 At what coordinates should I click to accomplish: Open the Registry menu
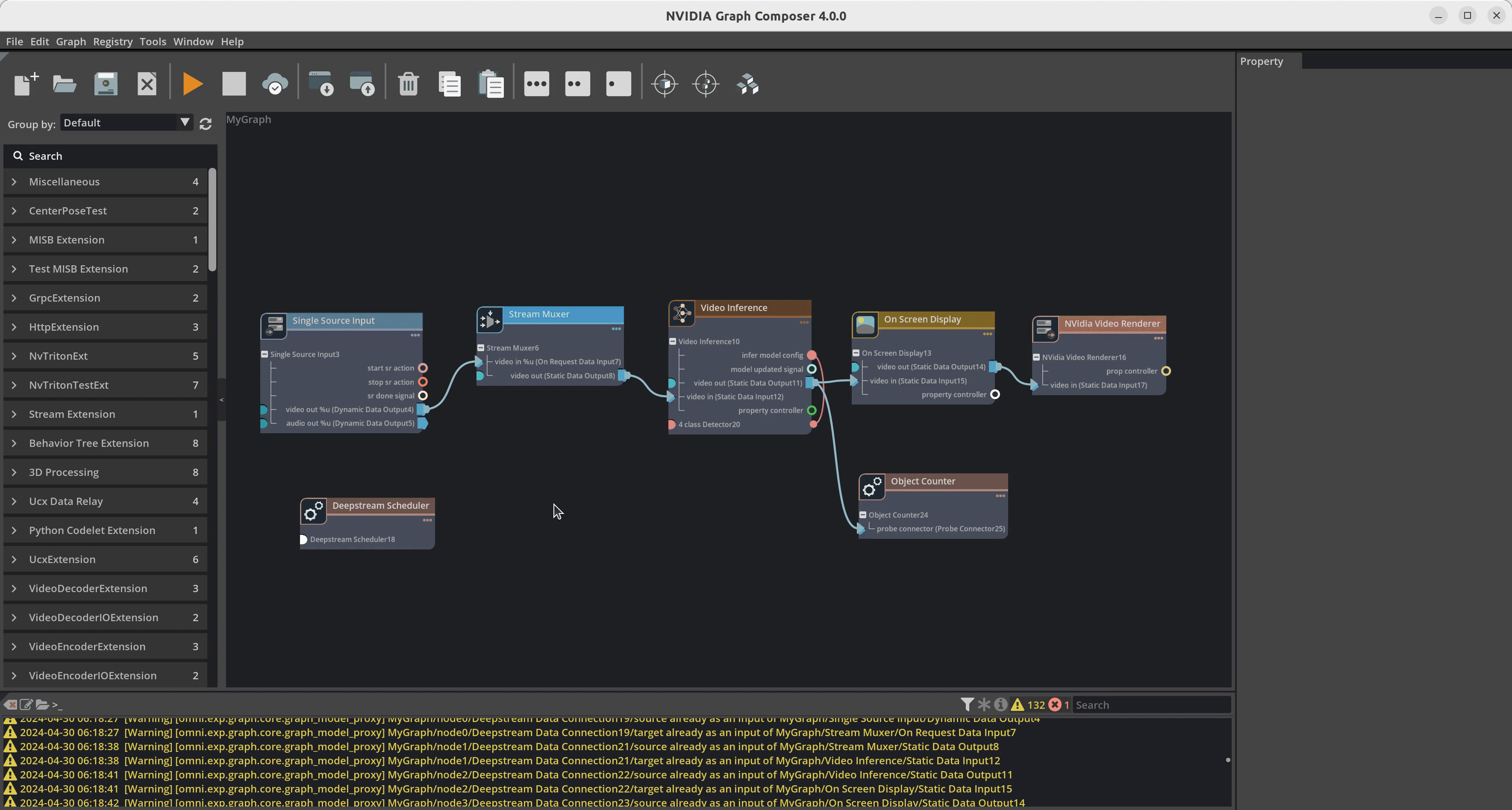pos(113,42)
